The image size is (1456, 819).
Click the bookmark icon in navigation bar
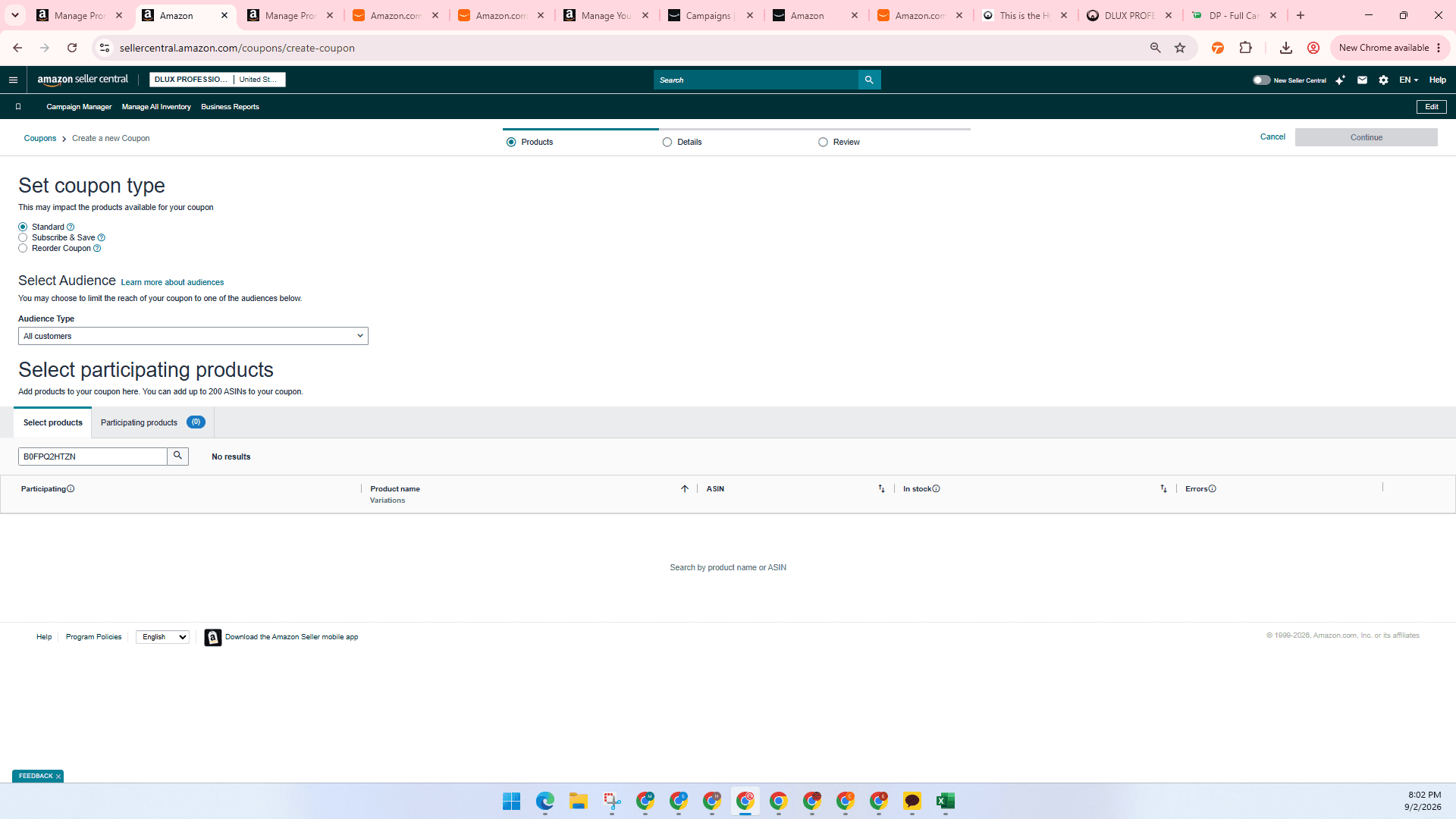point(18,107)
